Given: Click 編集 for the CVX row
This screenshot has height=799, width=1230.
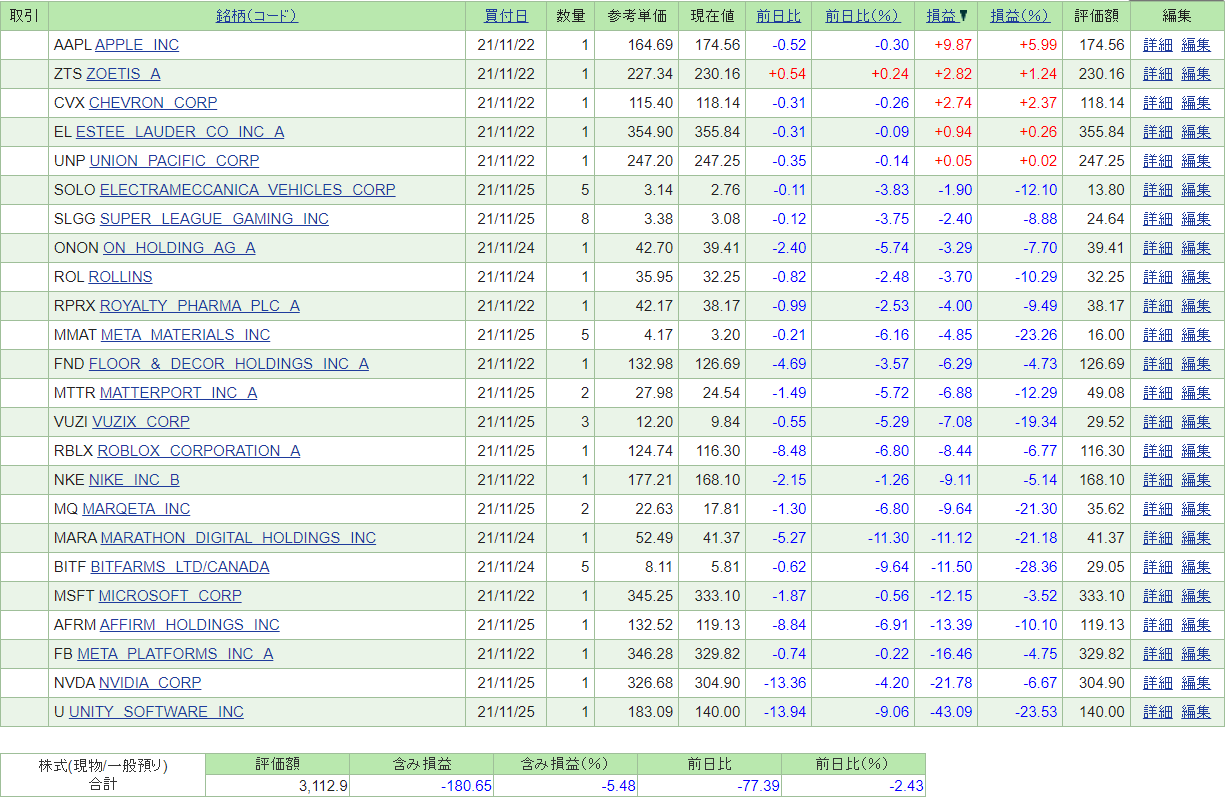Looking at the screenshot, I should pos(1196,103).
